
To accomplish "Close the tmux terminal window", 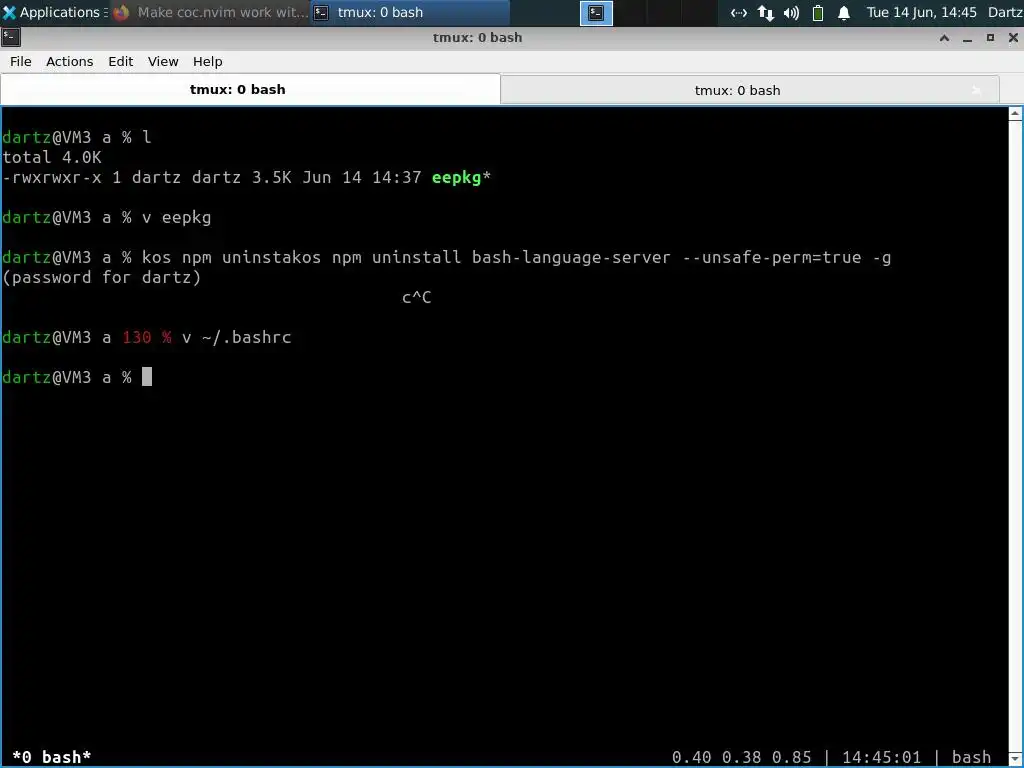I will pos(1013,38).
